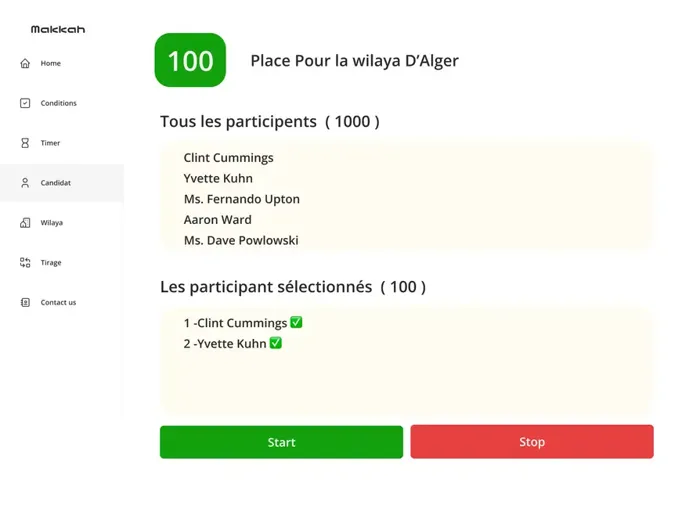
Task: Click the Timer hourglass icon
Action: 25,143
